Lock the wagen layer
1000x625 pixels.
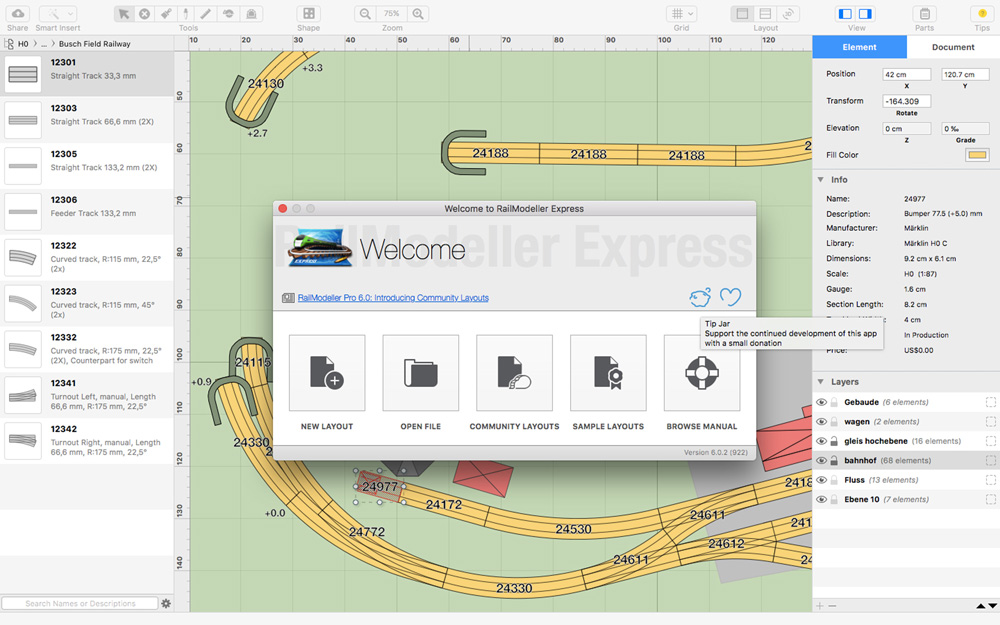coord(834,422)
